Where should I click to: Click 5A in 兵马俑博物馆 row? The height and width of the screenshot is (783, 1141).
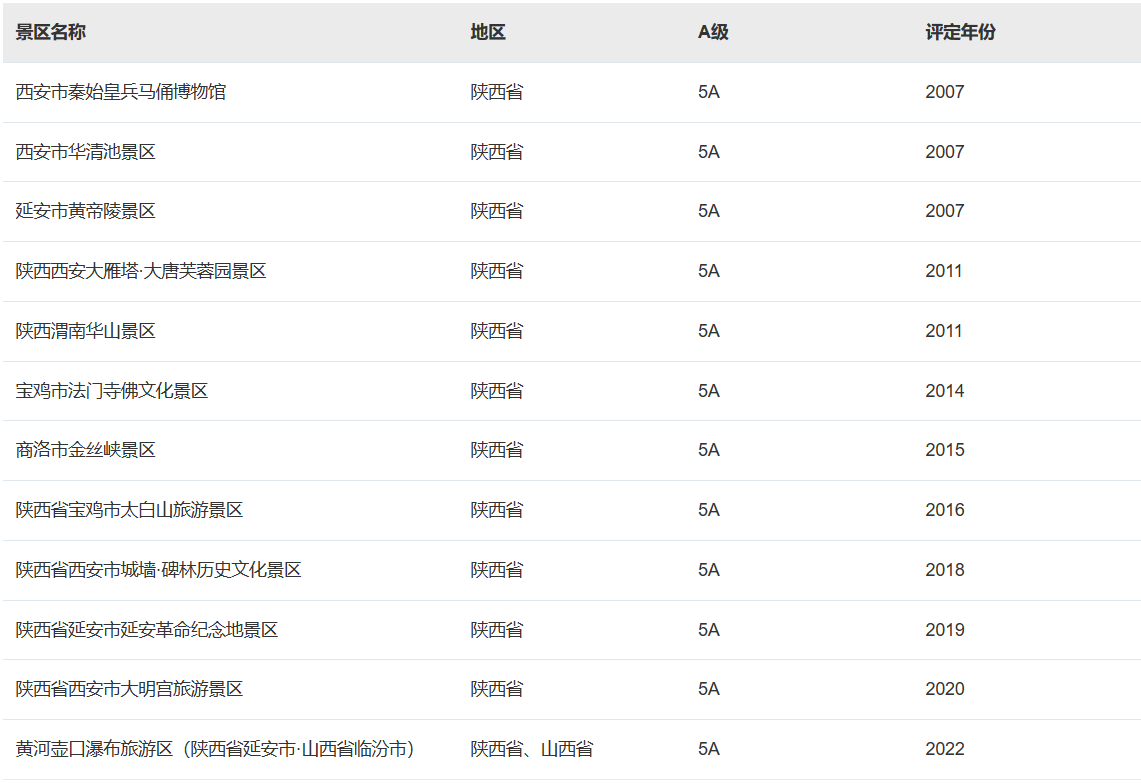tap(709, 92)
